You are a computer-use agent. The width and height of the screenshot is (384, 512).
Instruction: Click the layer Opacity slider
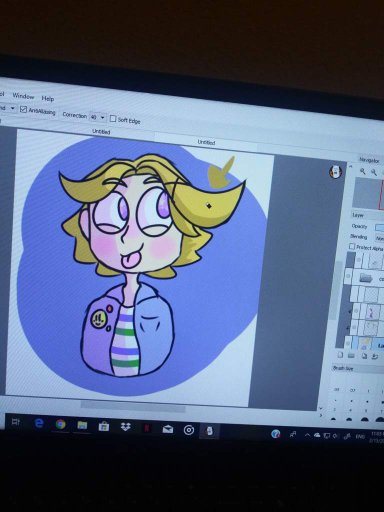tap(380, 228)
